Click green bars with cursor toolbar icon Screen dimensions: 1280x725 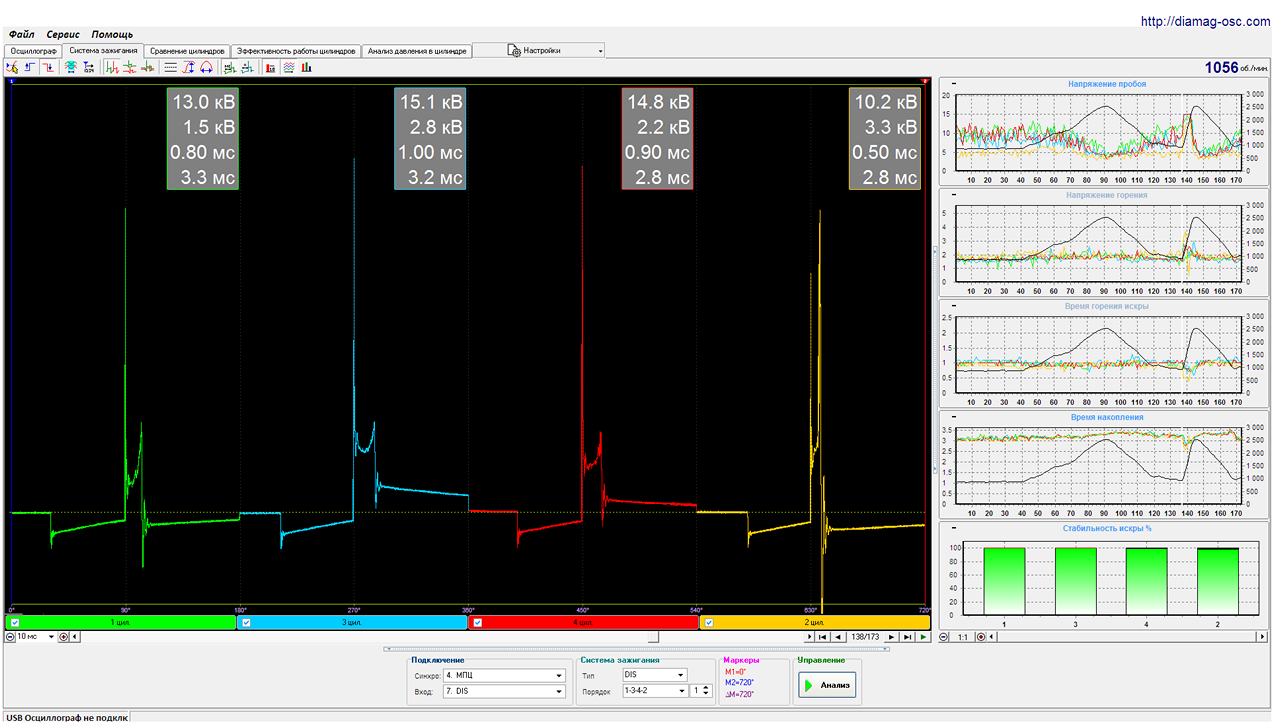(x=230, y=67)
